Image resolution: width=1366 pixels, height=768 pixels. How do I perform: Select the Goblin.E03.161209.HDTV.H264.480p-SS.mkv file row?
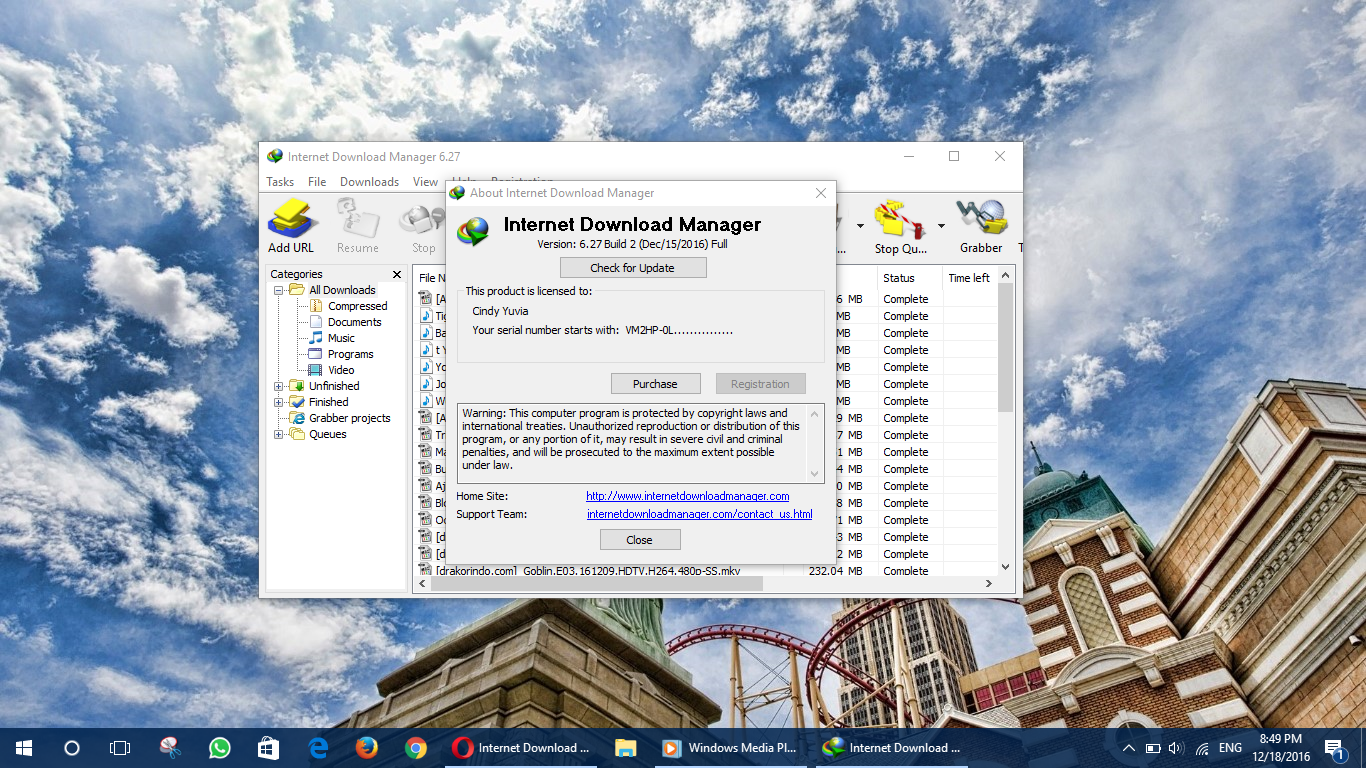(705, 570)
